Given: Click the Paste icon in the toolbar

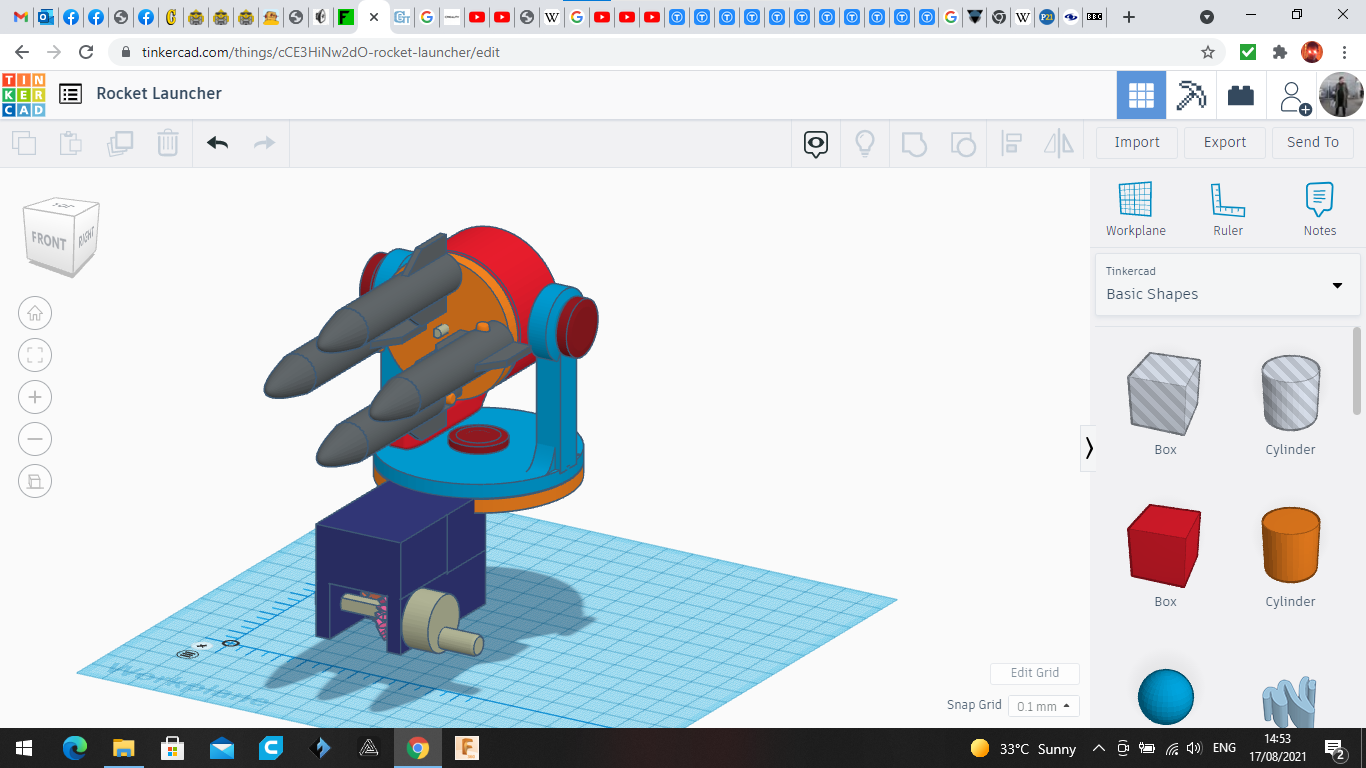Looking at the screenshot, I should [x=71, y=143].
